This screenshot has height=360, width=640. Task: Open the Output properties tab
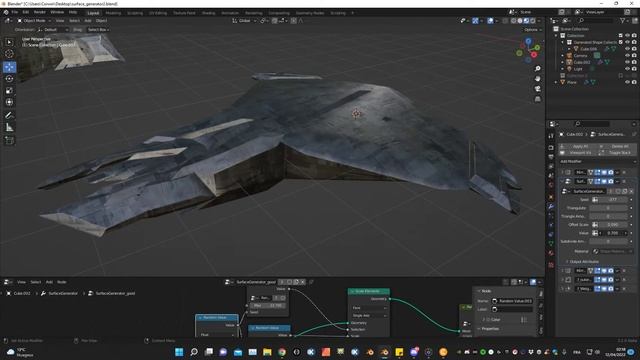551,157
